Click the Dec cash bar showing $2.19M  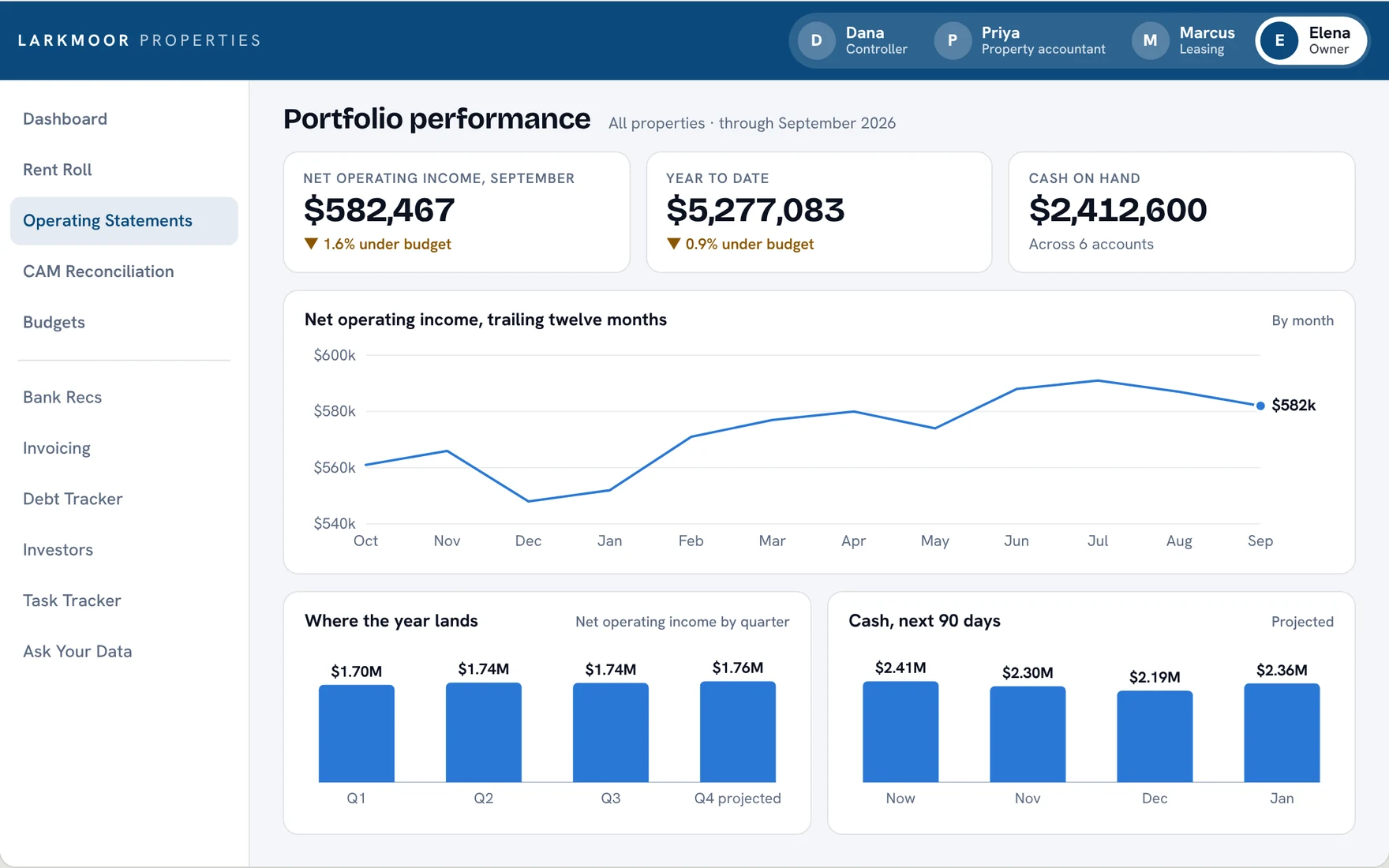click(1155, 736)
